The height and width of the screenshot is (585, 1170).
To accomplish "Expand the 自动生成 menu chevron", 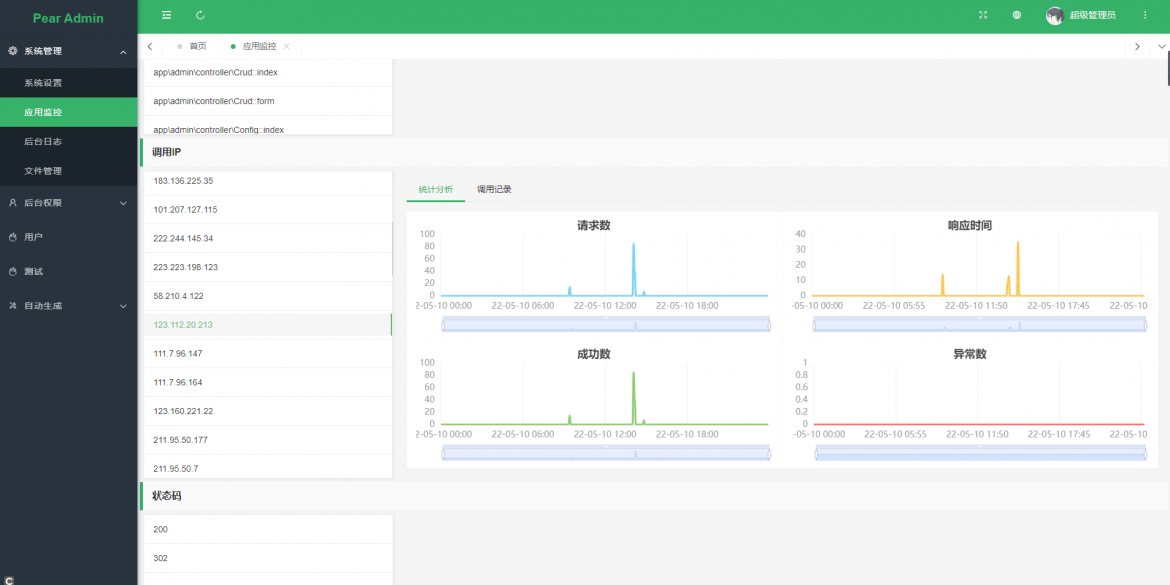I will (x=123, y=307).
